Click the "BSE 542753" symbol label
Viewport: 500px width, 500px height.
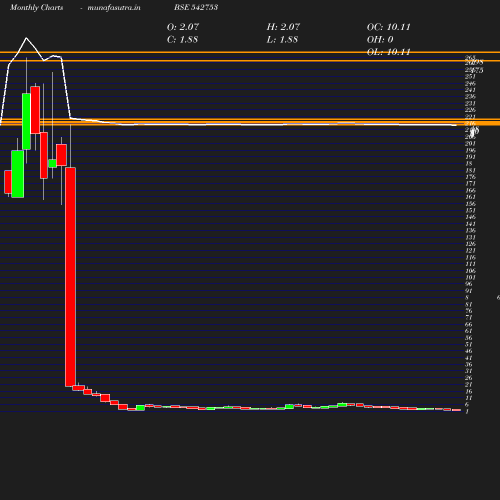tap(196, 7)
